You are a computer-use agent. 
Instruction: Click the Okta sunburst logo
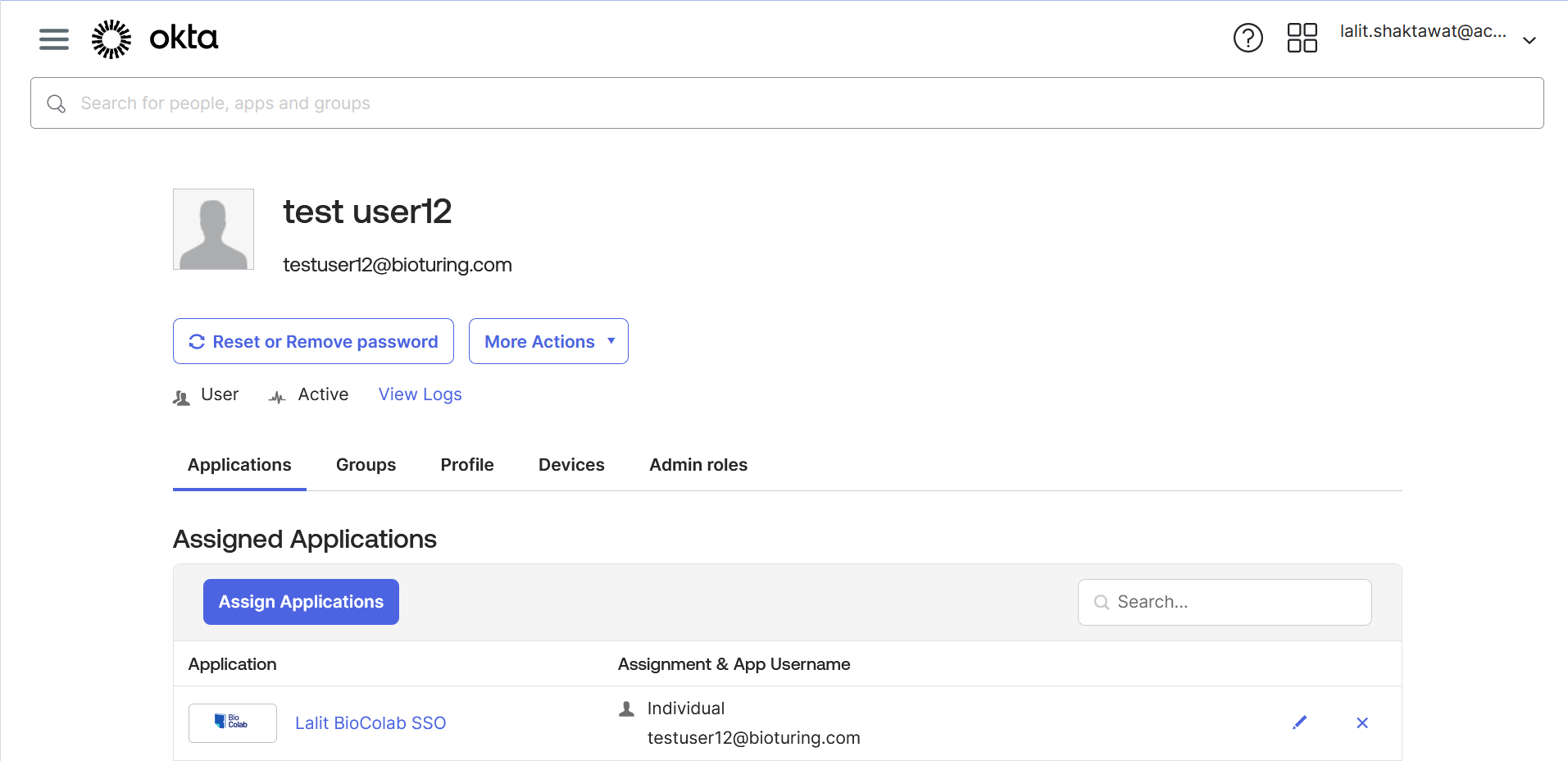(x=111, y=39)
